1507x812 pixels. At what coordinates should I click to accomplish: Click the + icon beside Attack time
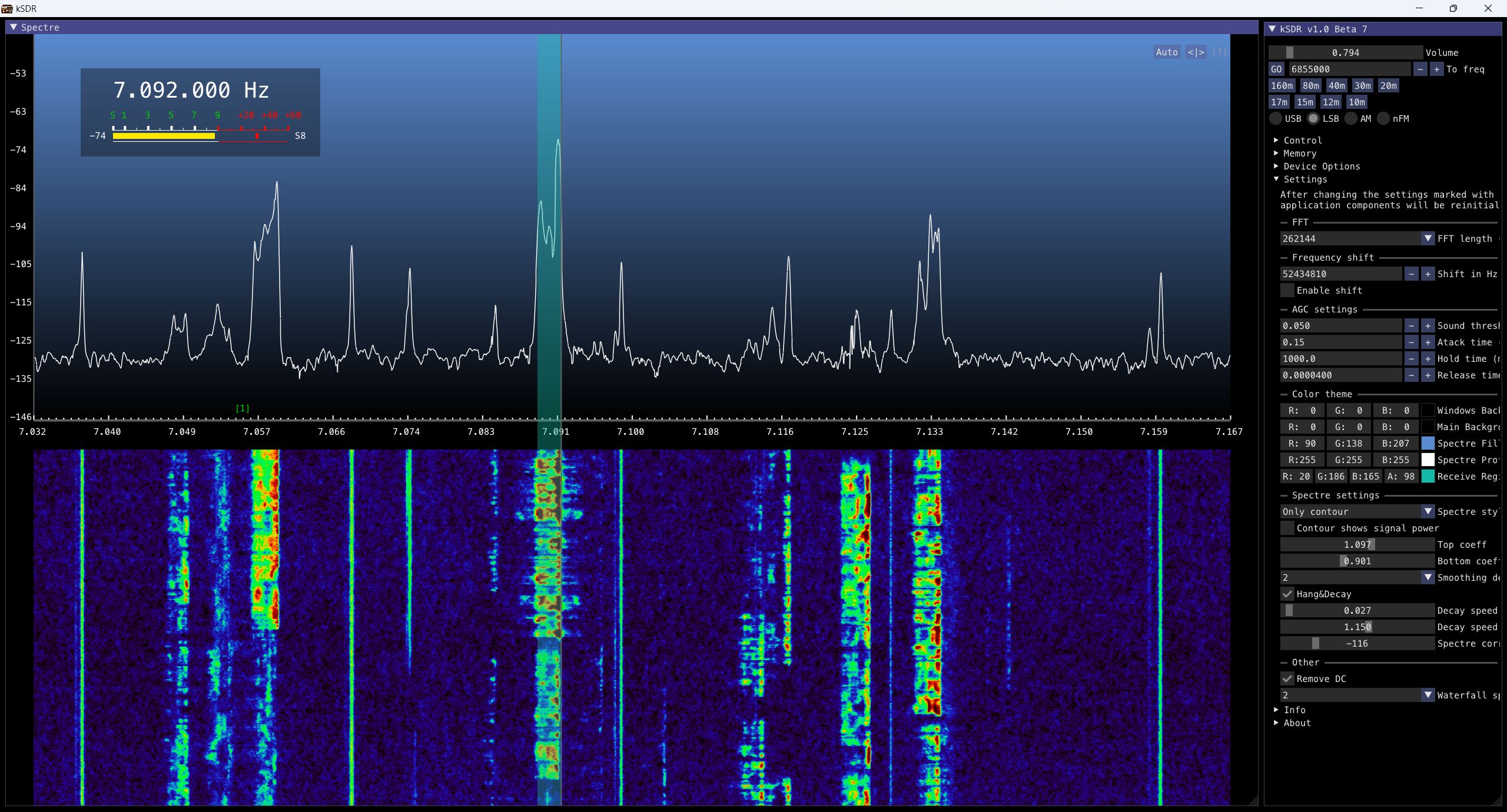(x=1428, y=342)
